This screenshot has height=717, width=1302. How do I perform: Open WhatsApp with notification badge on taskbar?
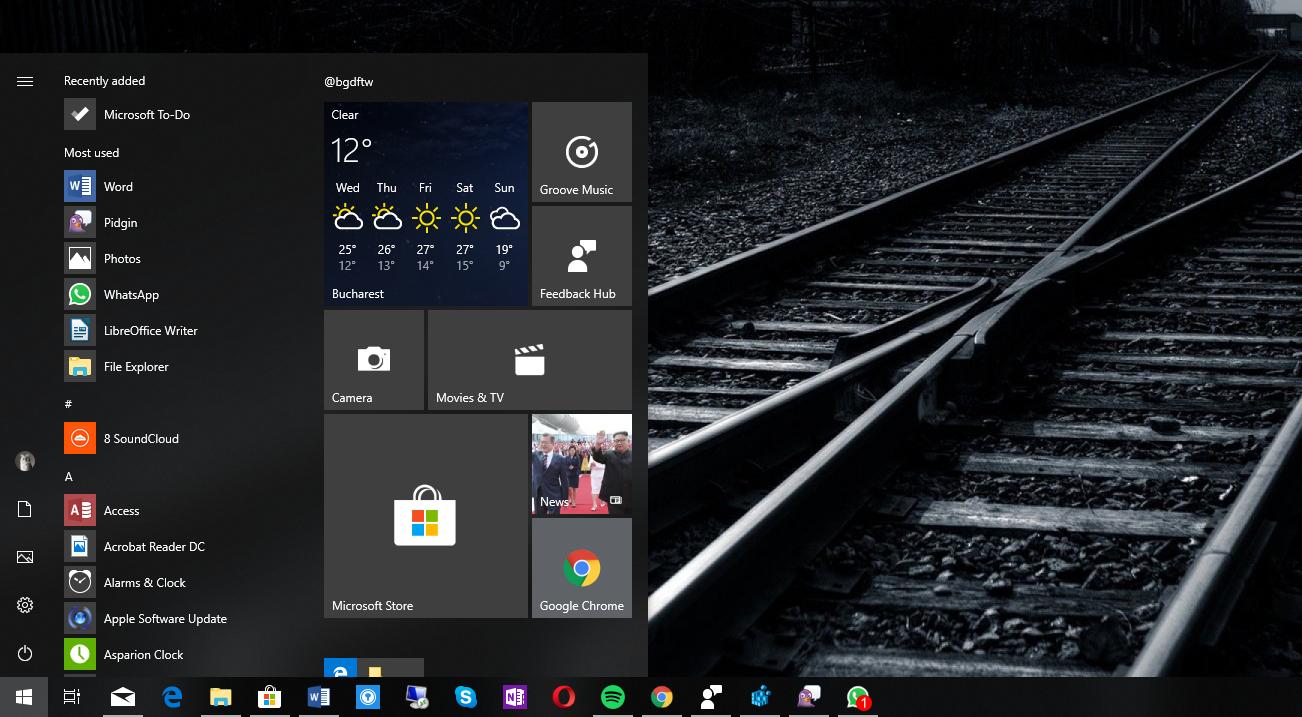pyautogui.click(x=858, y=697)
